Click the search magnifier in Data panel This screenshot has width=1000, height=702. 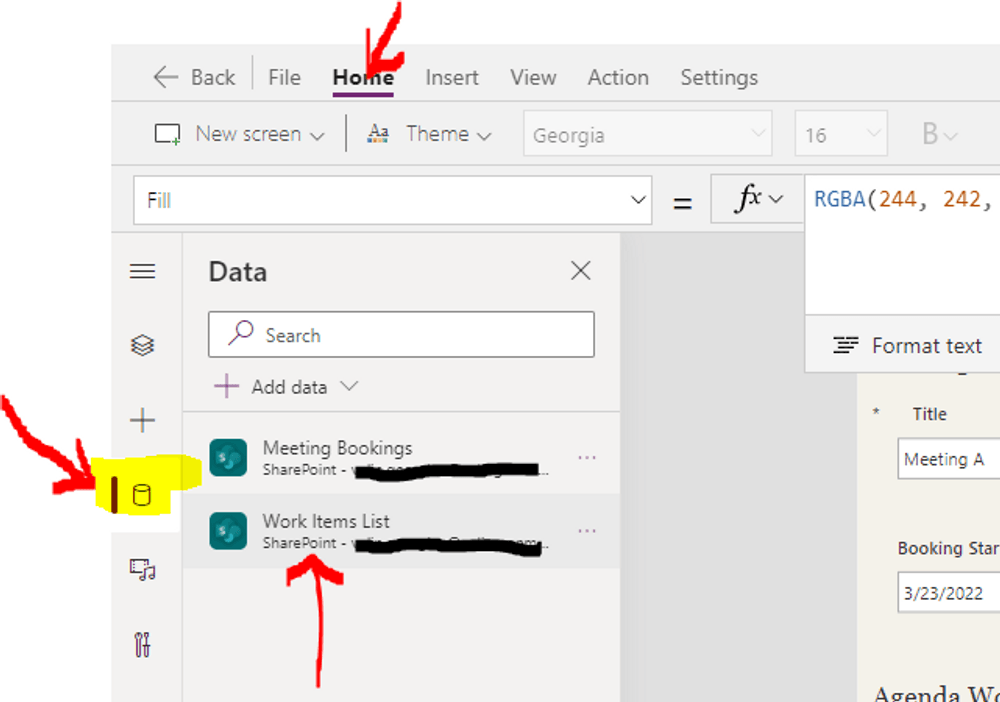click(x=240, y=334)
